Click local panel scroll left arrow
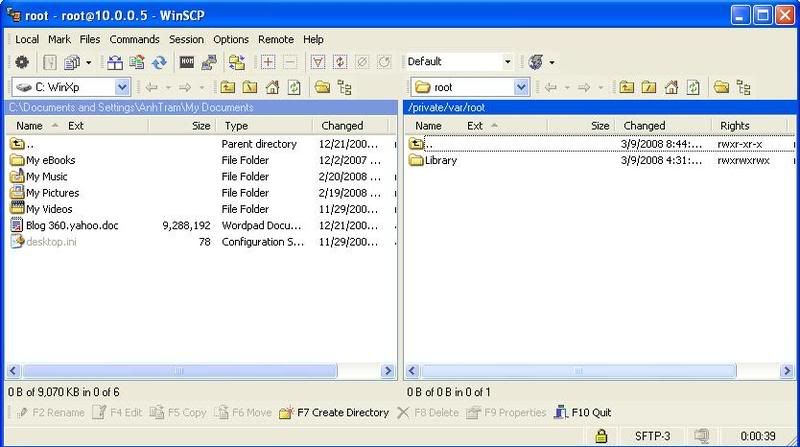This screenshot has height=447, width=800. (14, 371)
